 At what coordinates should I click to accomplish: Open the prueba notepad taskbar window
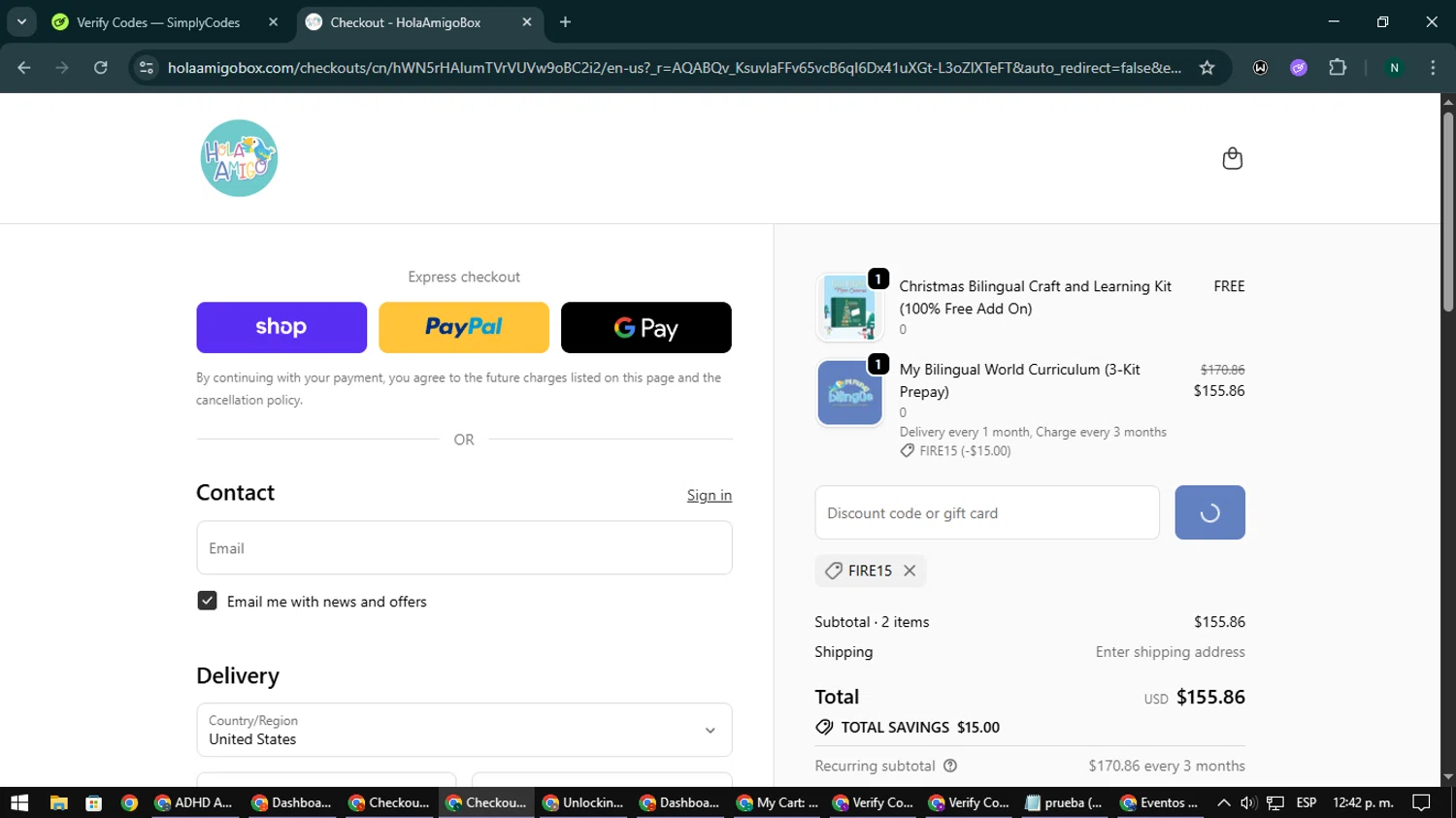click(x=1065, y=802)
